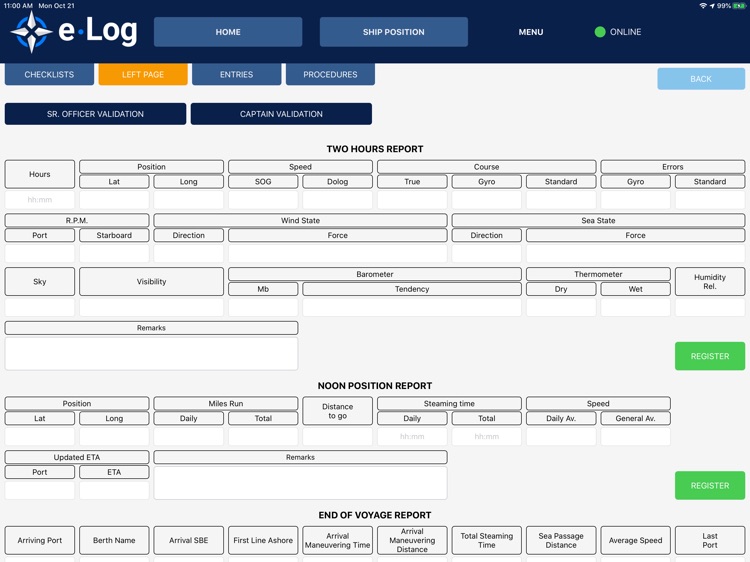
Task: Go BACK to previous screen
Action: 701,79
